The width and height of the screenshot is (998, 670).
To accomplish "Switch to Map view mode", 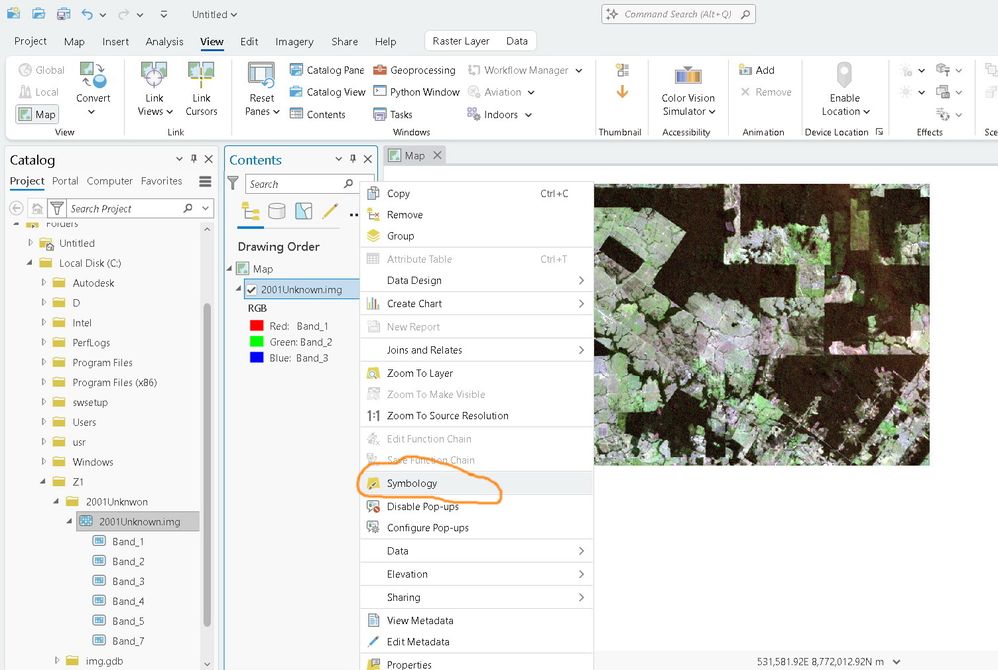I will [38, 114].
